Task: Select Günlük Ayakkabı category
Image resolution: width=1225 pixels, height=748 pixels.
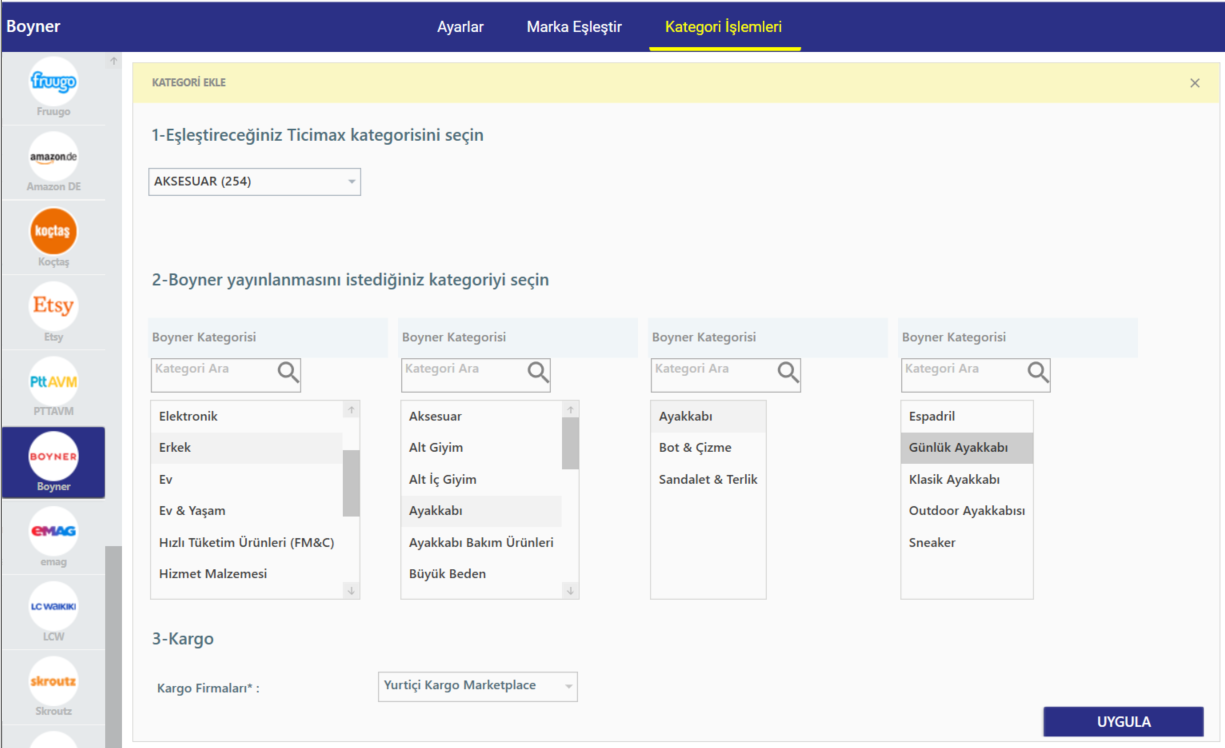Action: click(x=967, y=448)
